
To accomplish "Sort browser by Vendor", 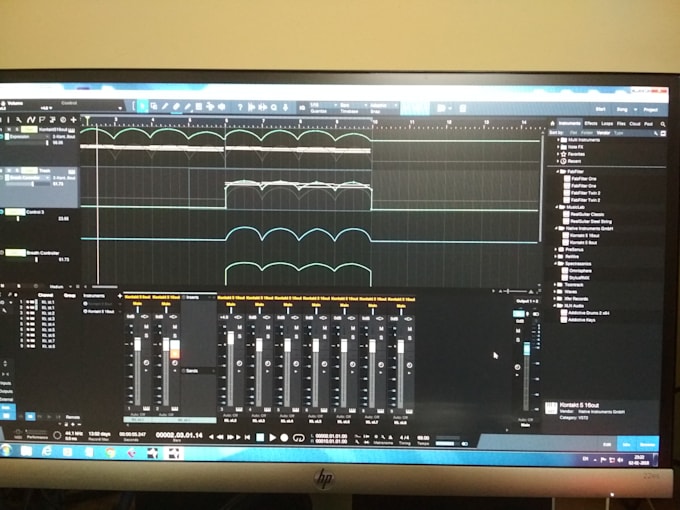I will pos(603,133).
